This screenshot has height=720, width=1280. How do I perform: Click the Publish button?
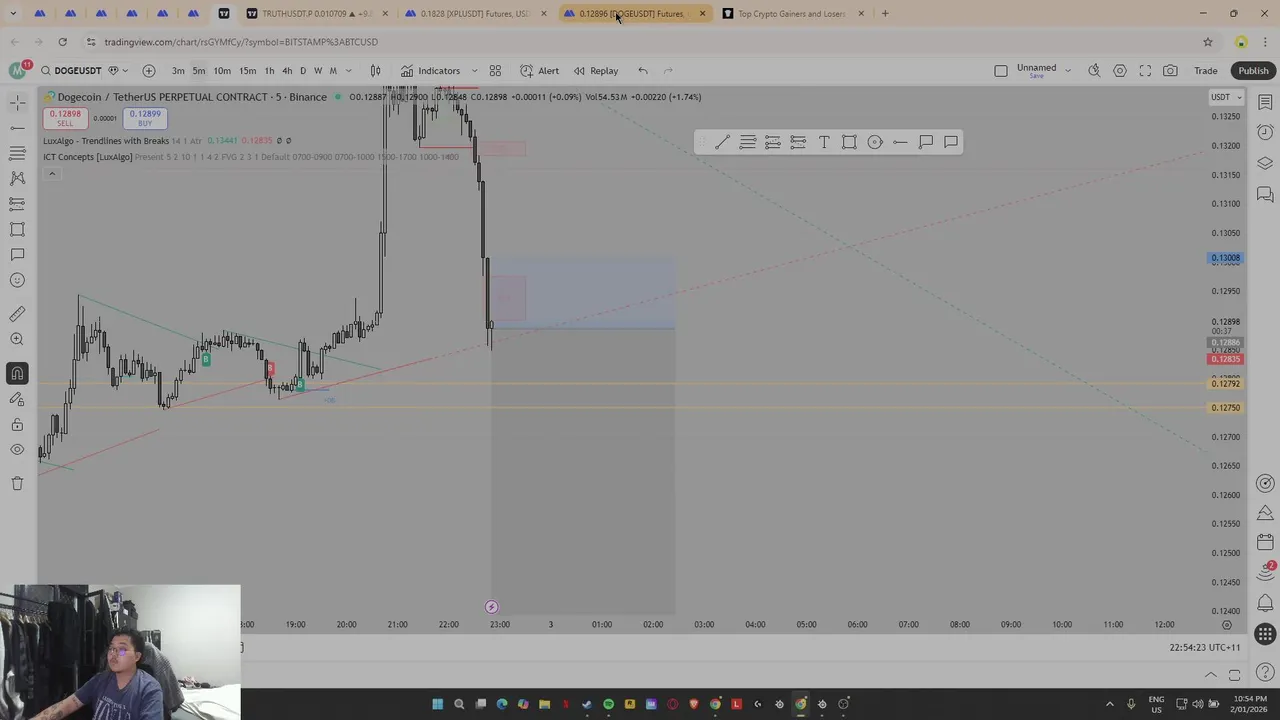click(1253, 71)
